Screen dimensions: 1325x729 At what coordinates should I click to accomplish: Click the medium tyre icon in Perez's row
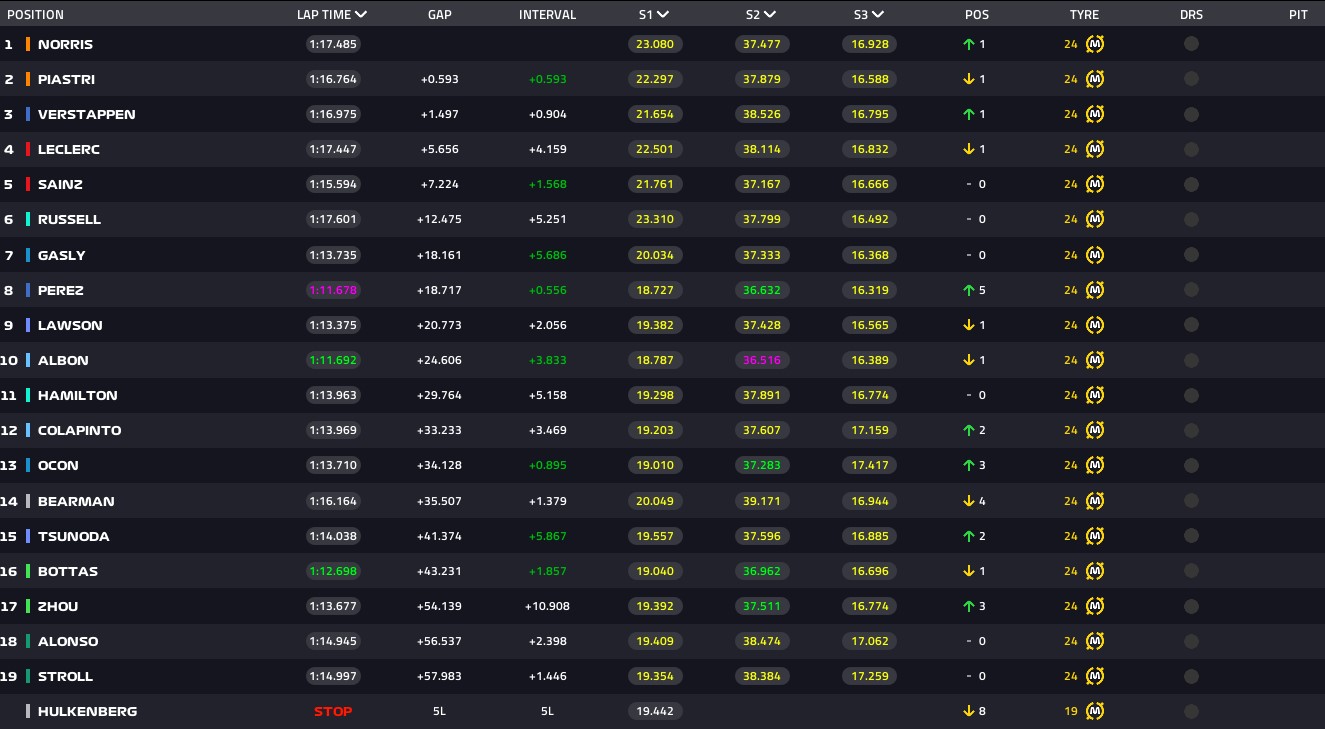(1095, 290)
